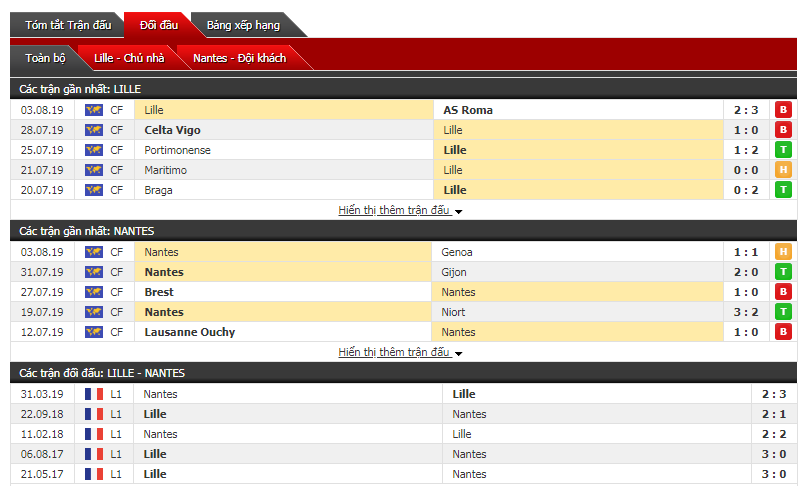Click the 2 : 3 score for Lille vs AS Roma
The image size is (800, 486).
tap(746, 110)
